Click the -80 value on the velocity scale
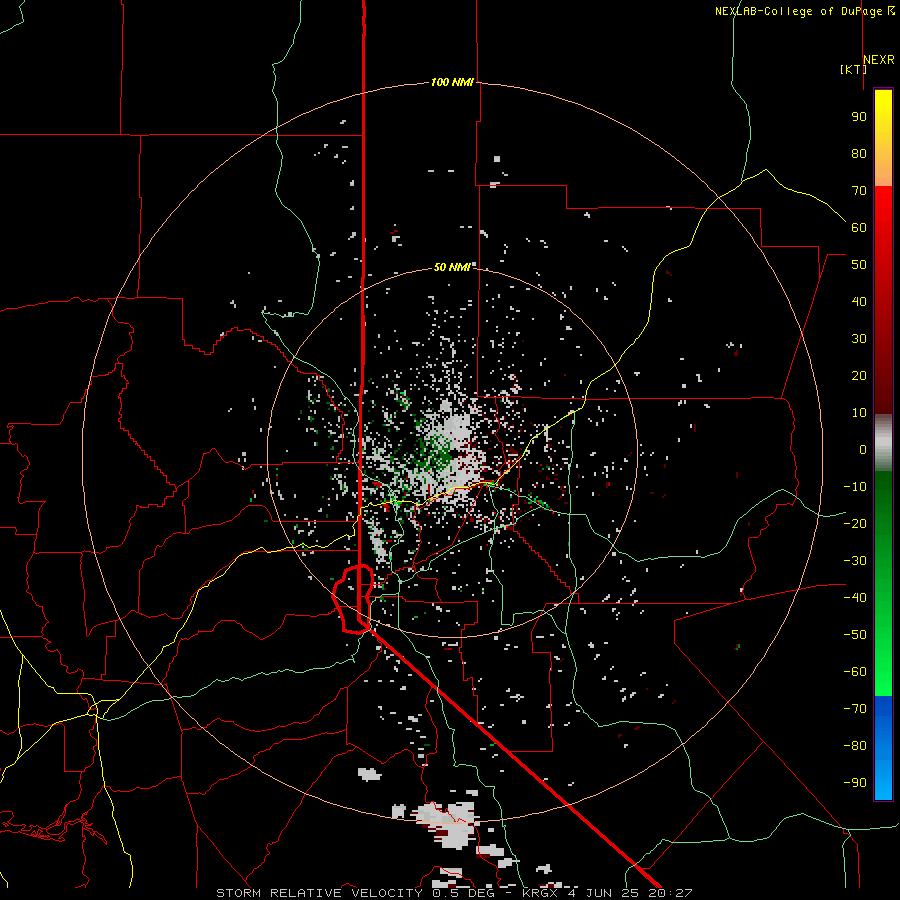This screenshot has height=900, width=900. click(855, 746)
